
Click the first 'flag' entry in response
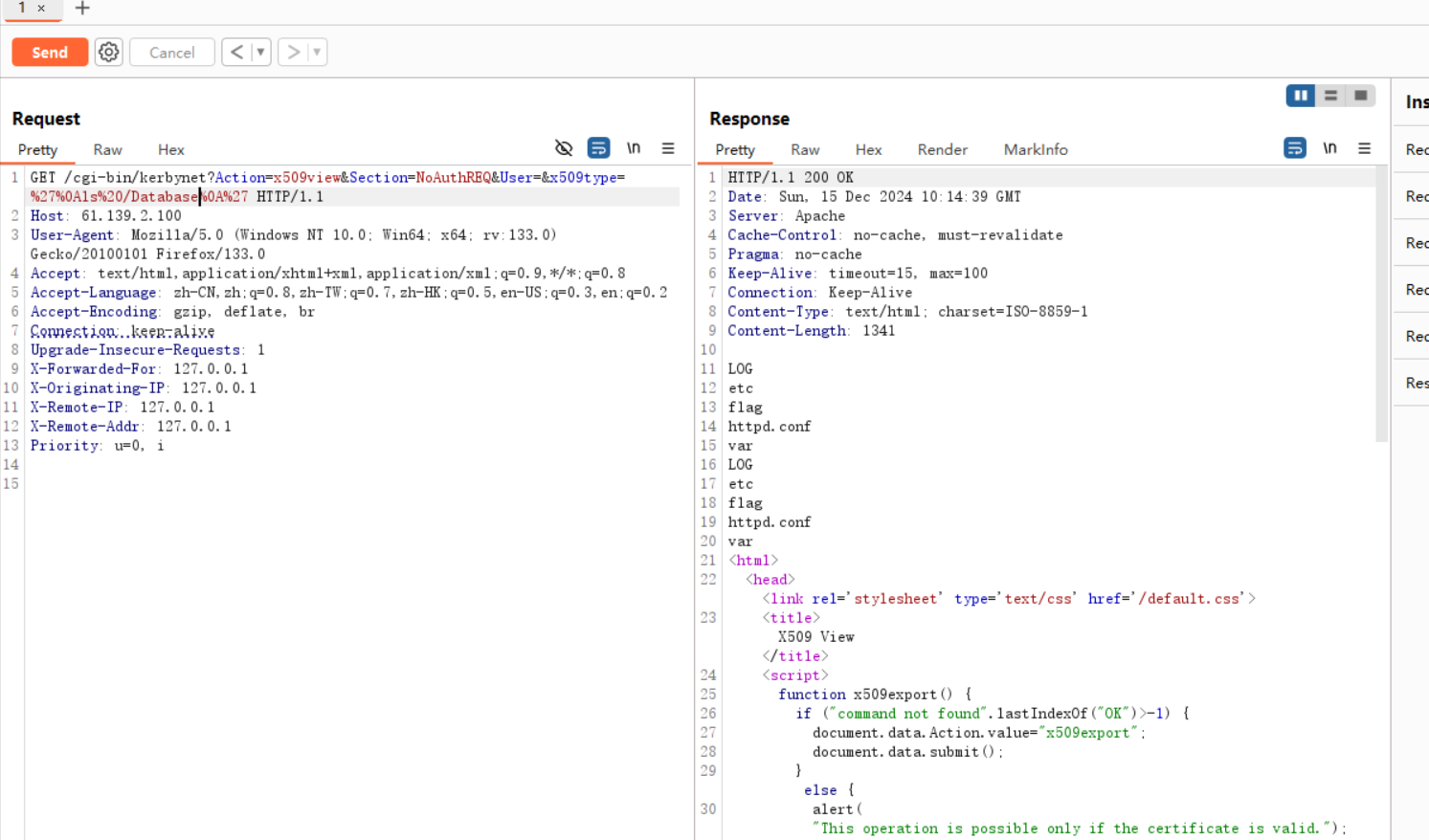coord(745,407)
